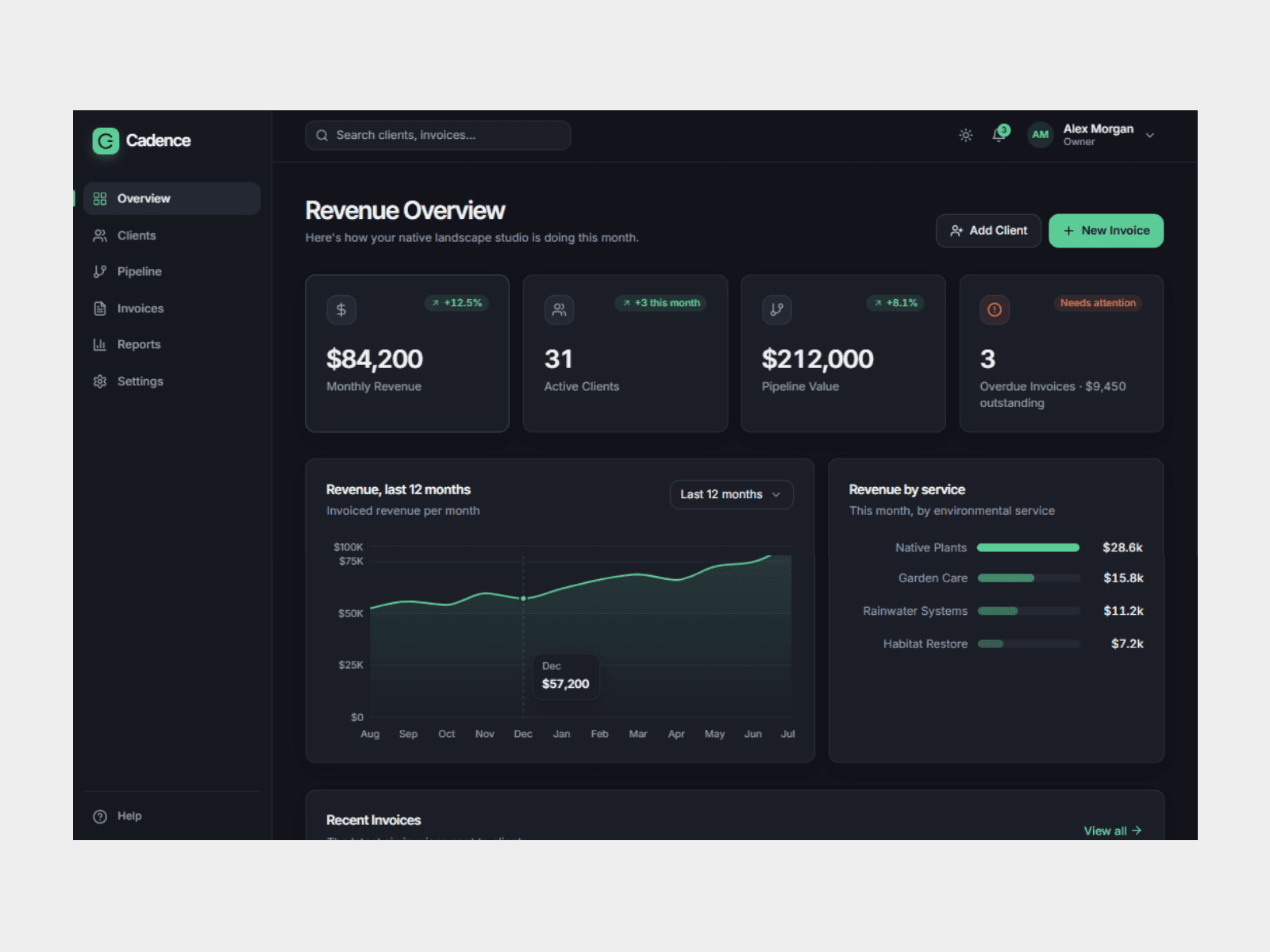Click the Native Plants revenue bar
Screen dimensions: 1270x952
pyautogui.click(x=1028, y=547)
